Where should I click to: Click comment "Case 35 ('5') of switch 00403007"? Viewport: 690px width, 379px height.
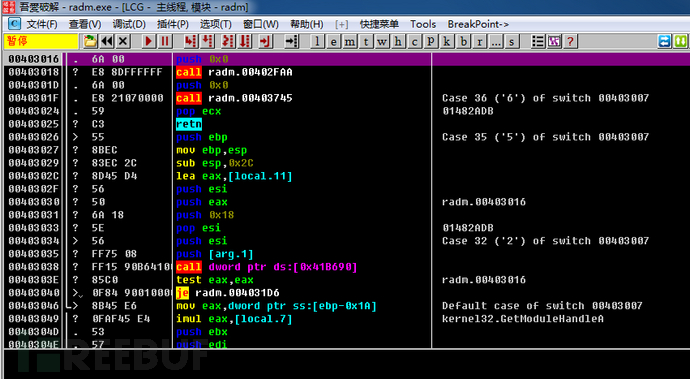point(546,137)
